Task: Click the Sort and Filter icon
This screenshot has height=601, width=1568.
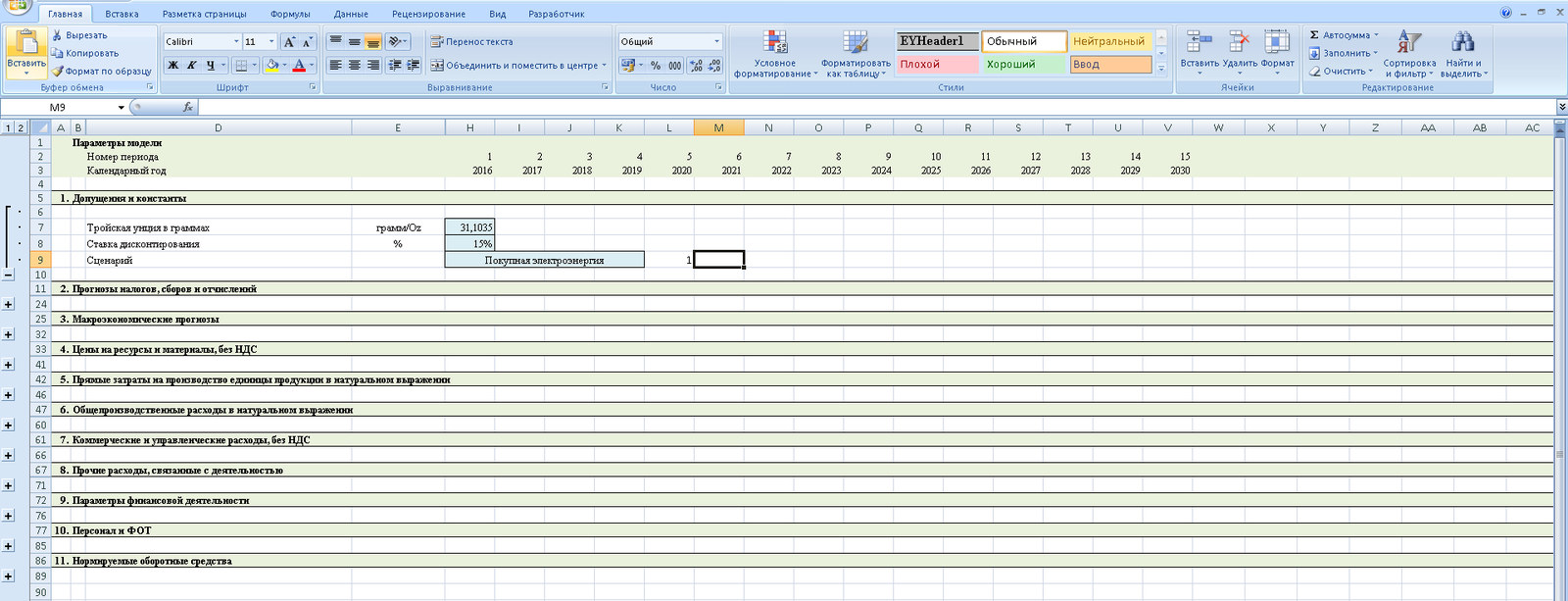Action: (1408, 42)
